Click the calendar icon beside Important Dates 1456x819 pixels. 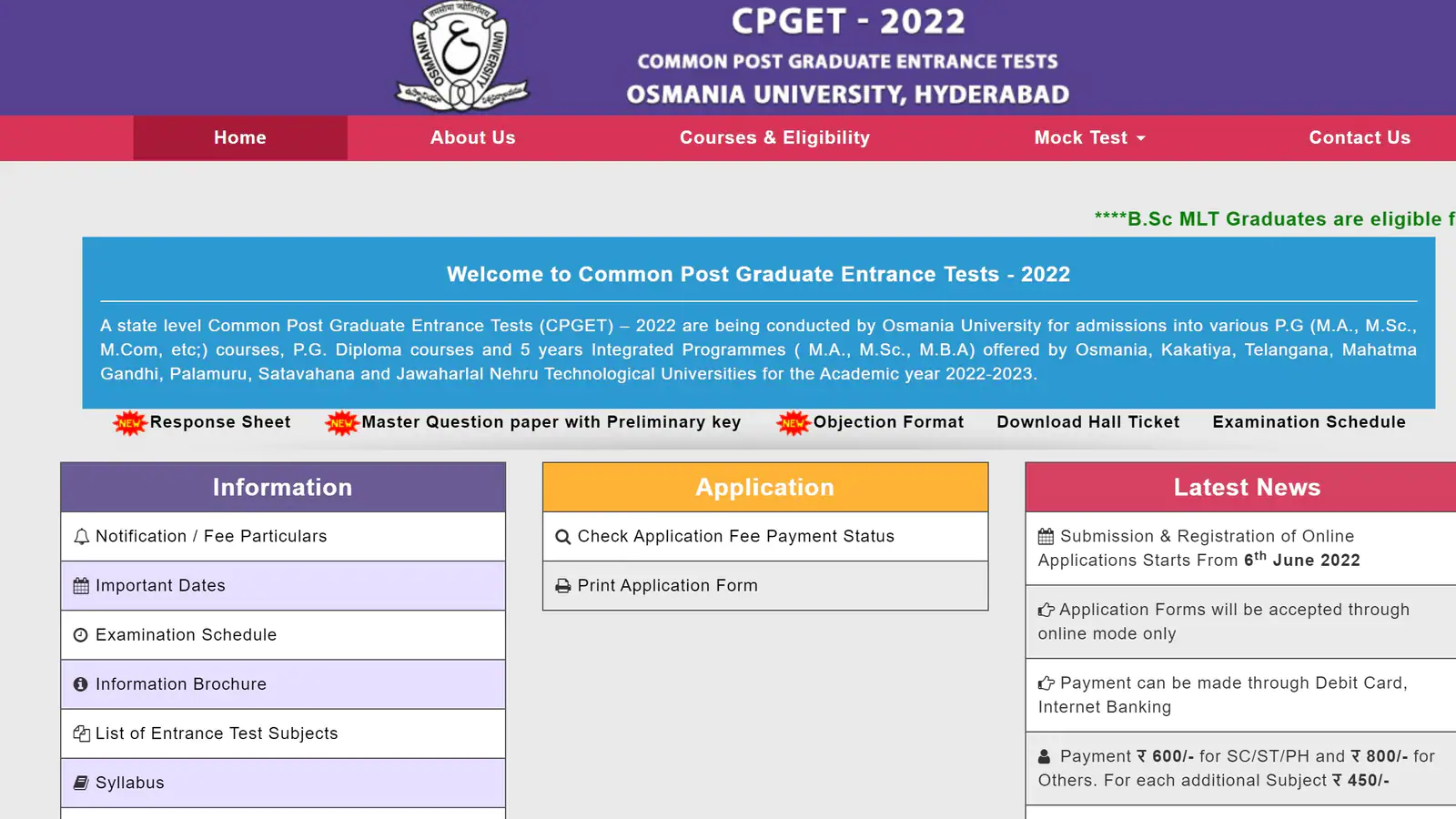(x=81, y=586)
